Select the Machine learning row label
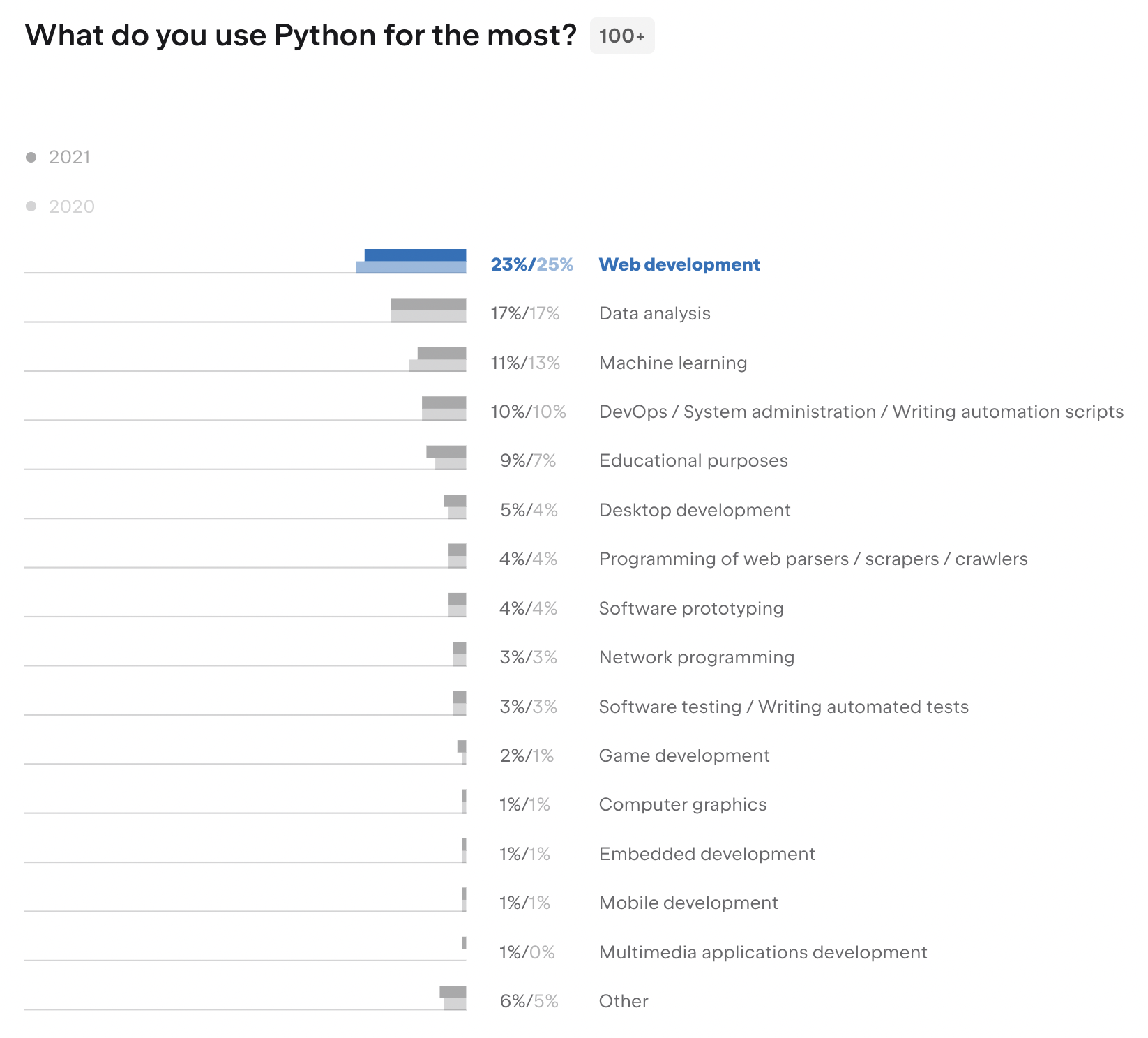The image size is (1148, 1038). (673, 363)
